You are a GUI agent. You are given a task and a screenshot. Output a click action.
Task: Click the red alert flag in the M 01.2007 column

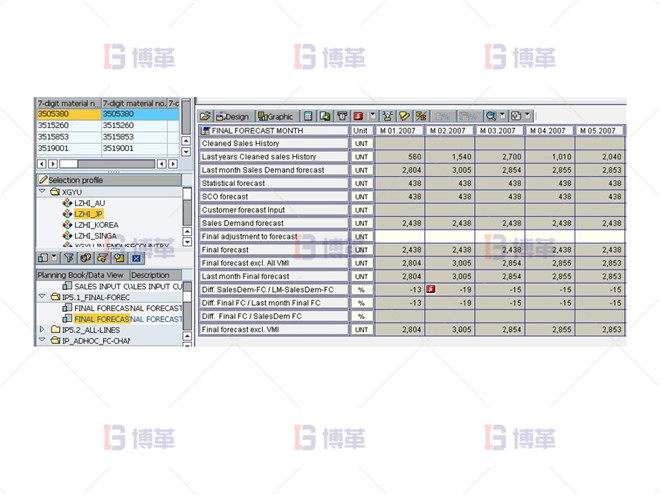point(430,289)
